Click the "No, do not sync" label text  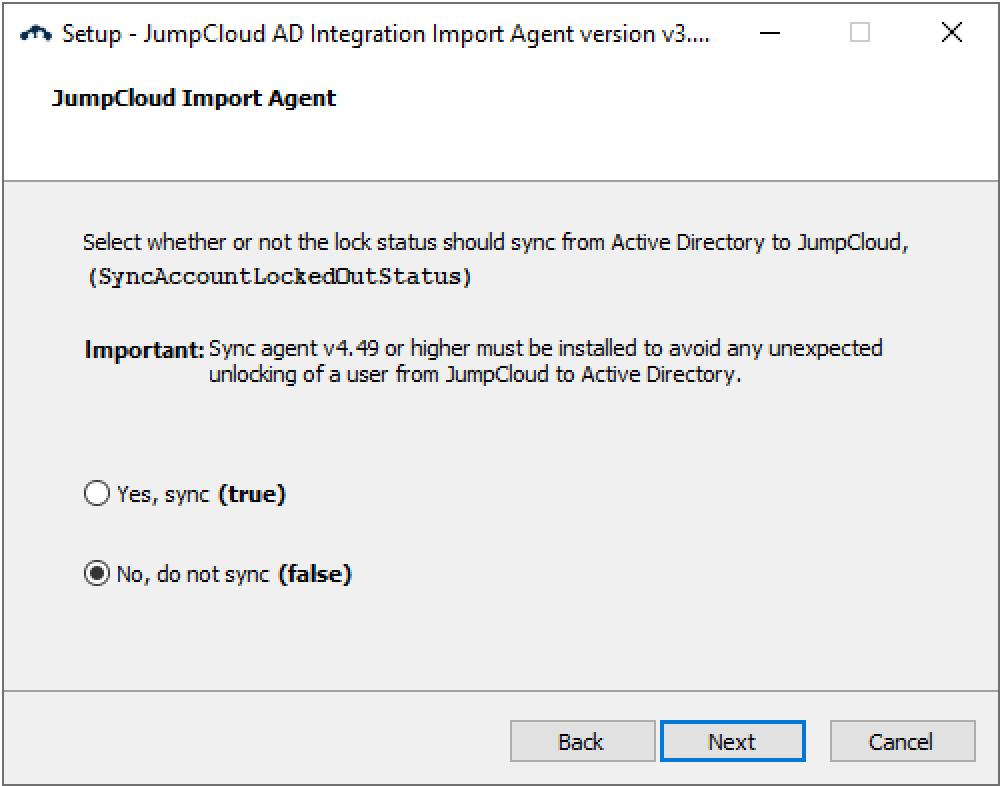click(193, 574)
